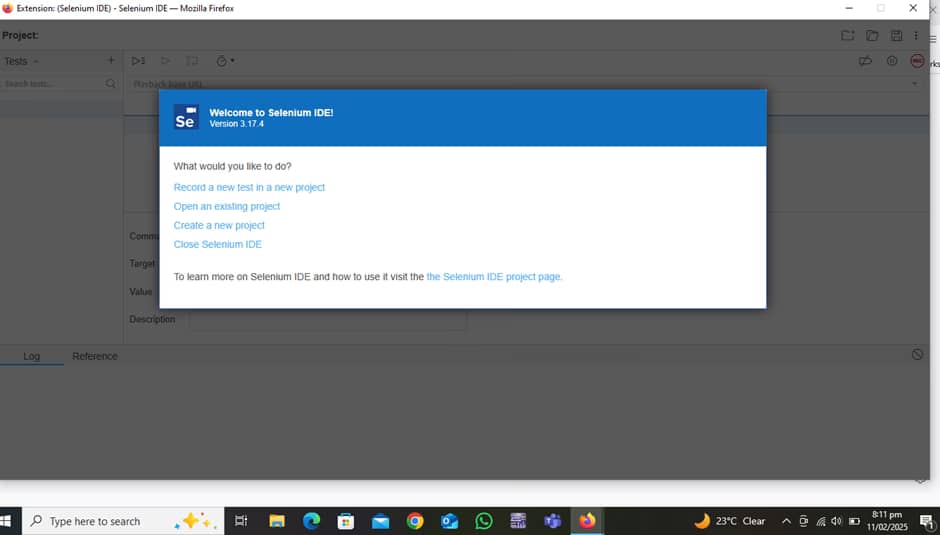Click the Clear log icon
The image size is (940, 535).
(x=917, y=354)
